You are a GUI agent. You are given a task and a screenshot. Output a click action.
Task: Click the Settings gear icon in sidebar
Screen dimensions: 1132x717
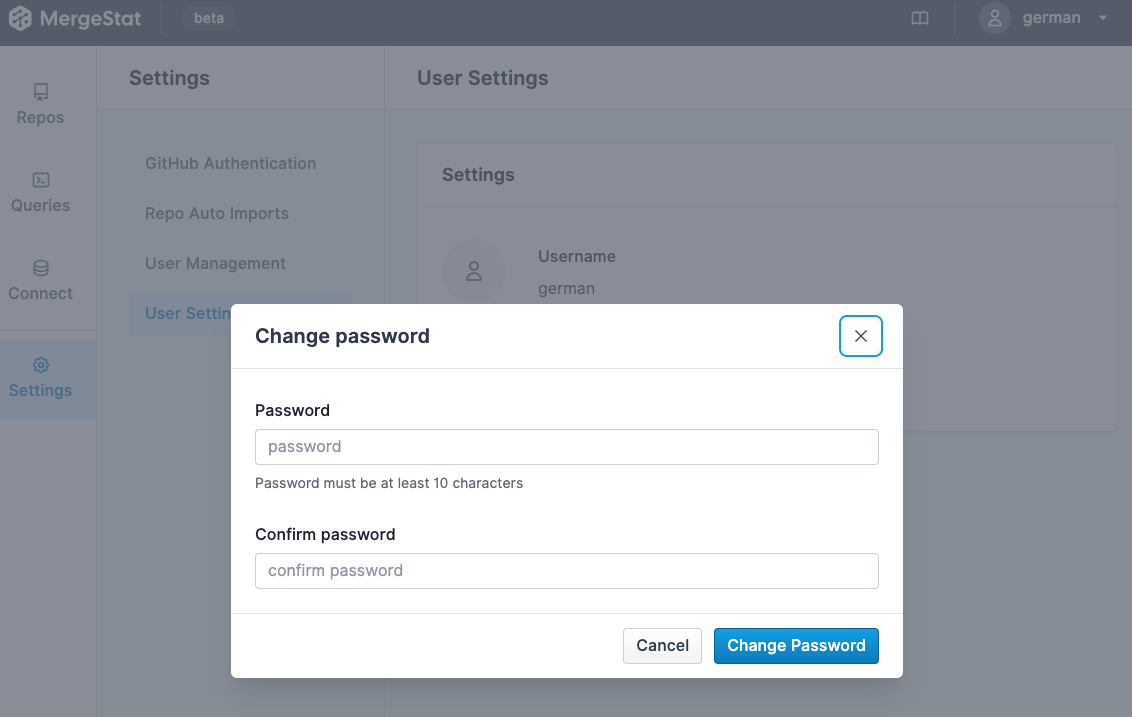(x=40, y=366)
